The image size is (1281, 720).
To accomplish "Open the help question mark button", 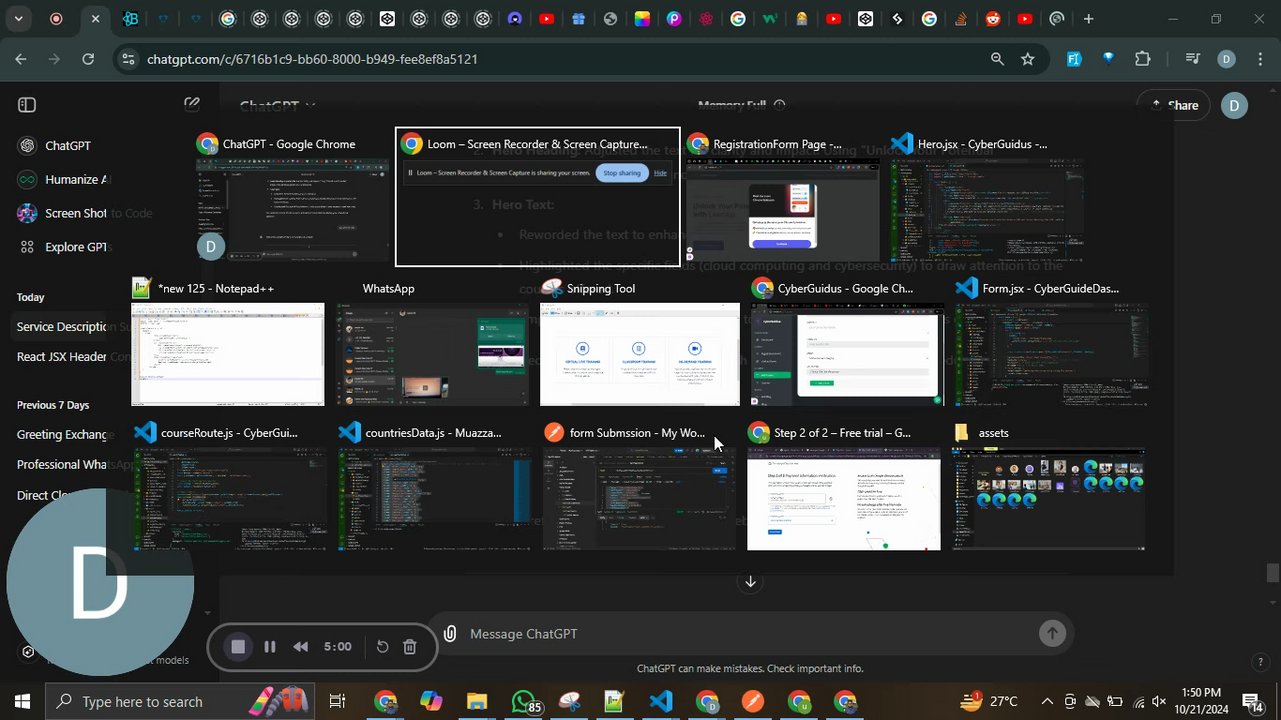I will coord(1260,662).
